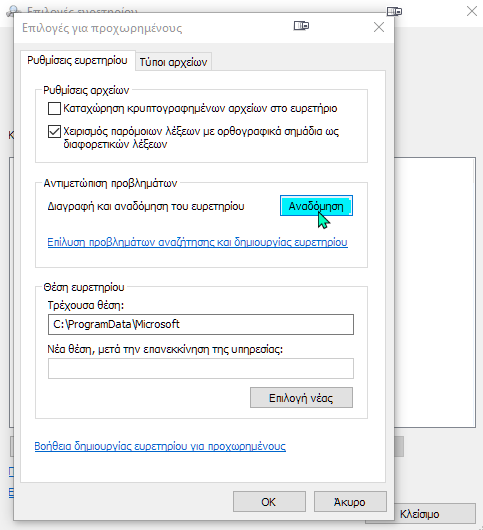Click the Κλείσιμο button in the background window
The image size is (483, 530).
pos(434,514)
